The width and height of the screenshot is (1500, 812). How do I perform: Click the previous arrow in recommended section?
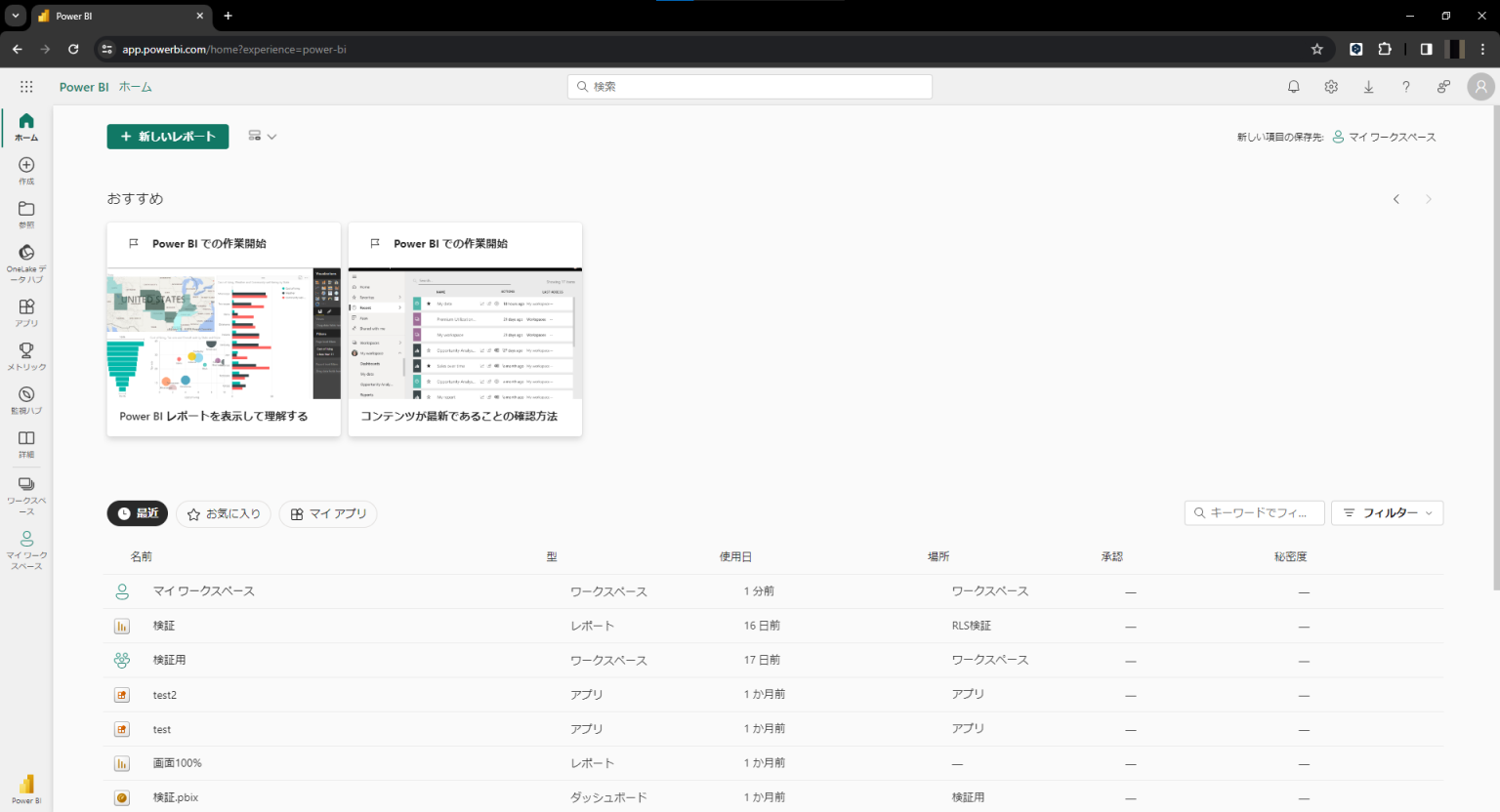click(1396, 199)
